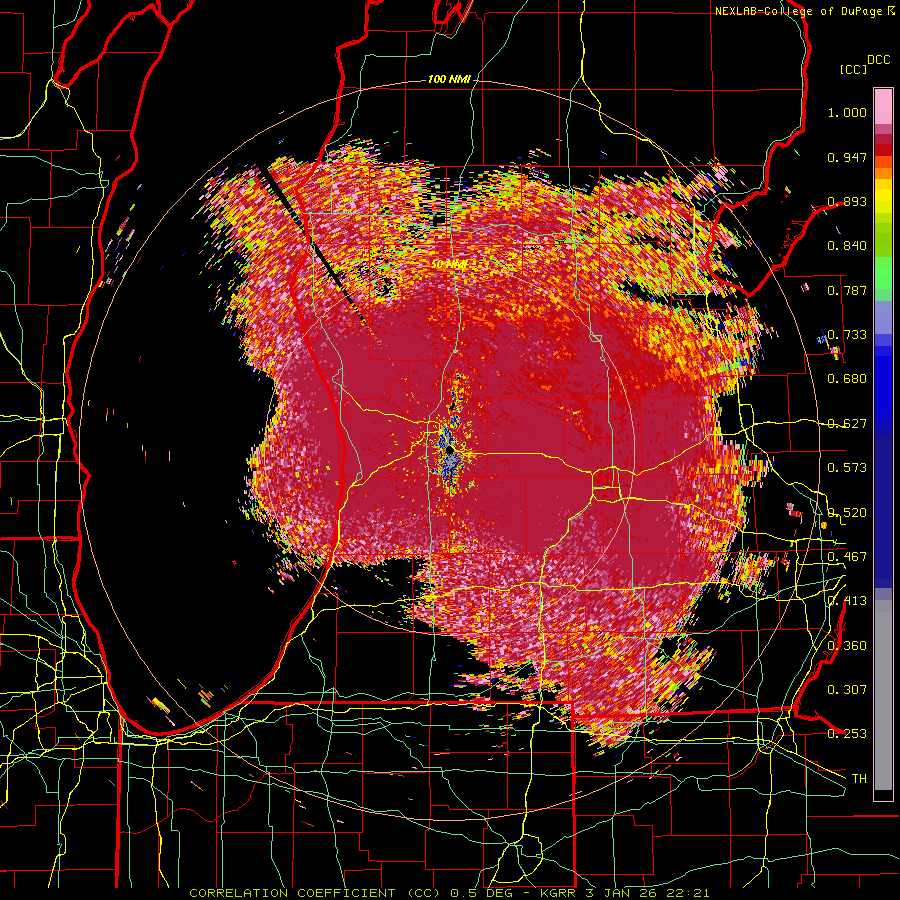This screenshot has height=900, width=900.
Task: Click the 0.947 color scale label
Action: (x=847, y=157)
